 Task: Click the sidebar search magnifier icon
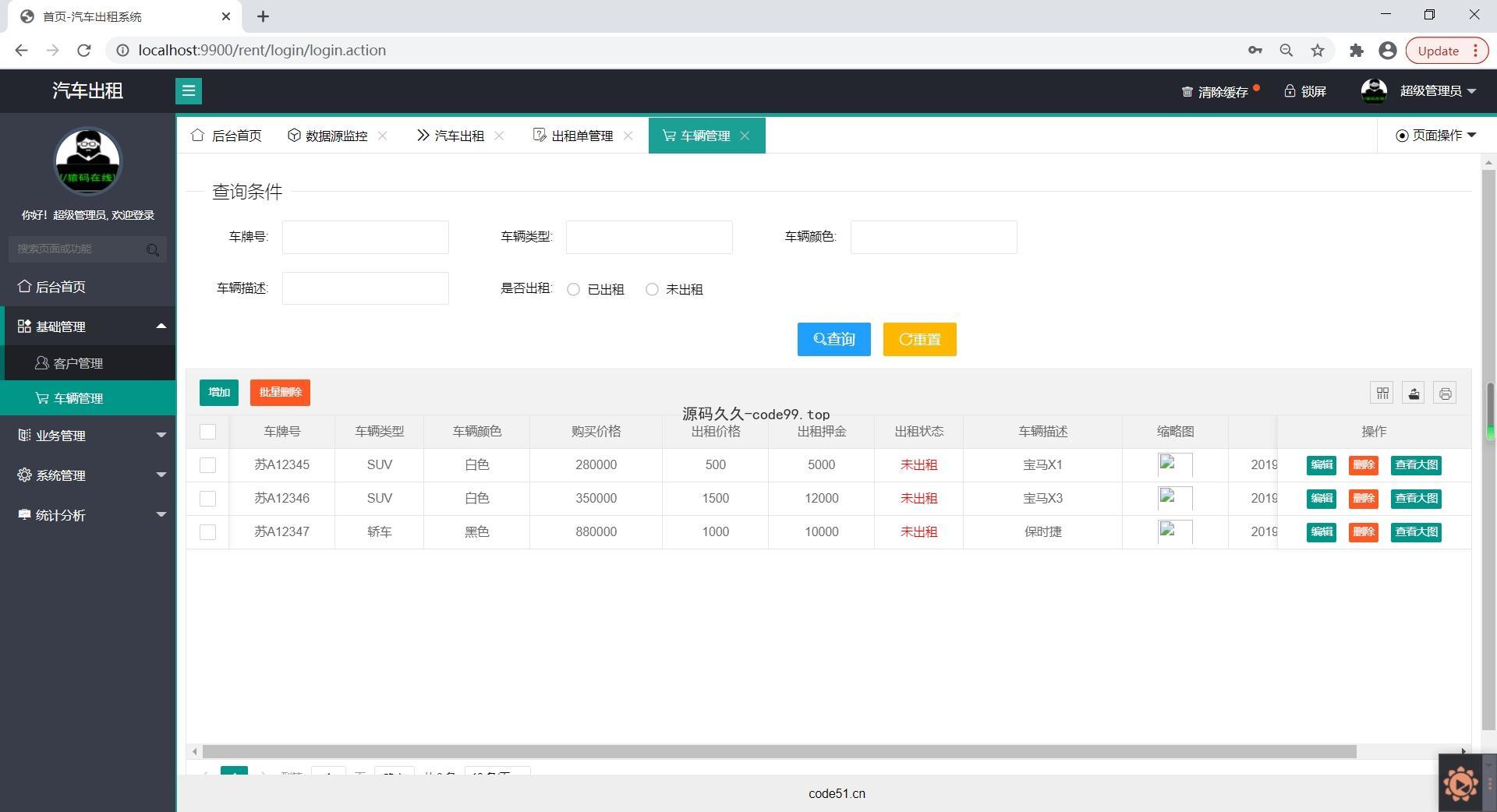coord(152,249)
